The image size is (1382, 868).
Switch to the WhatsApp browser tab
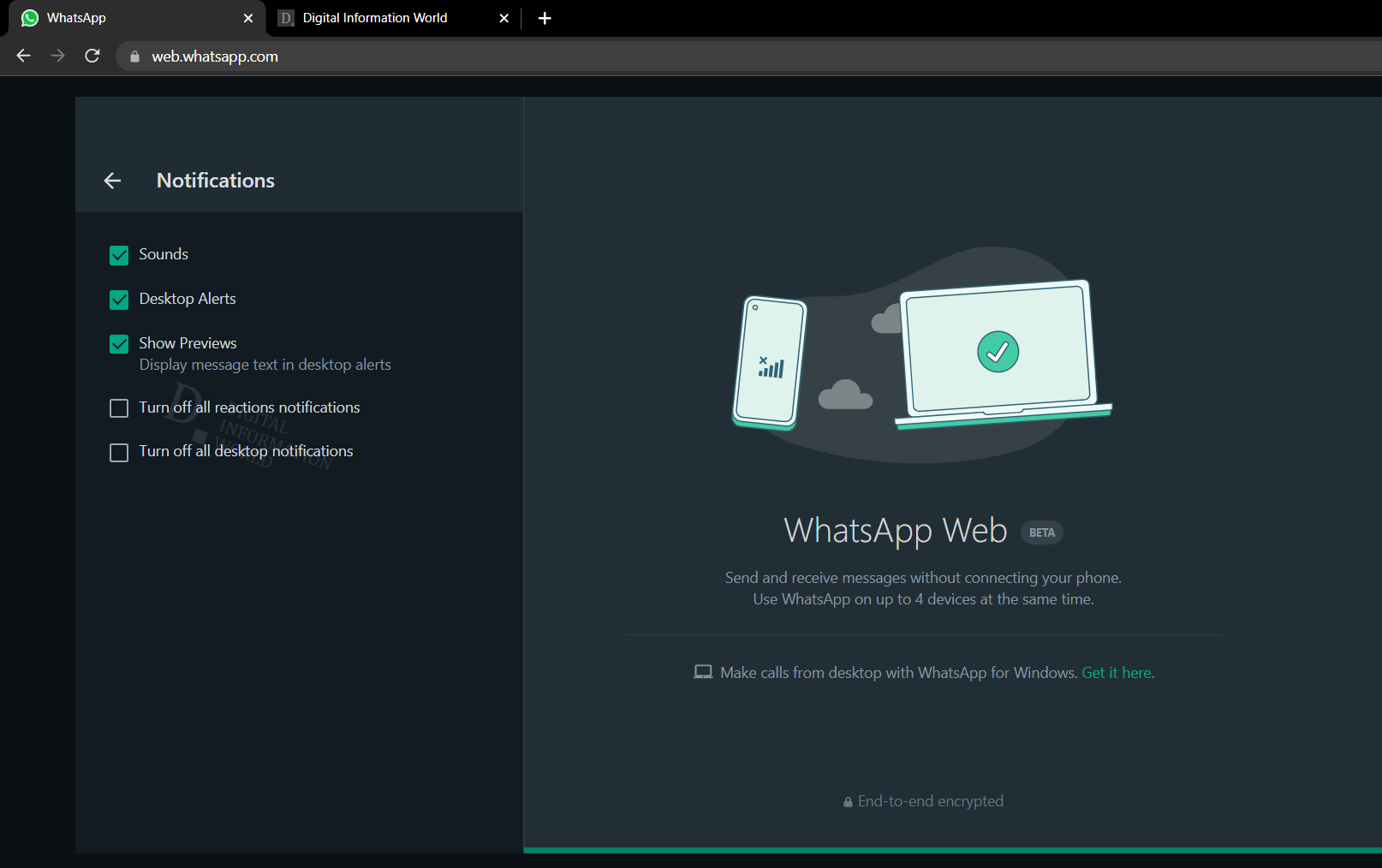click(x=137, y=18)
